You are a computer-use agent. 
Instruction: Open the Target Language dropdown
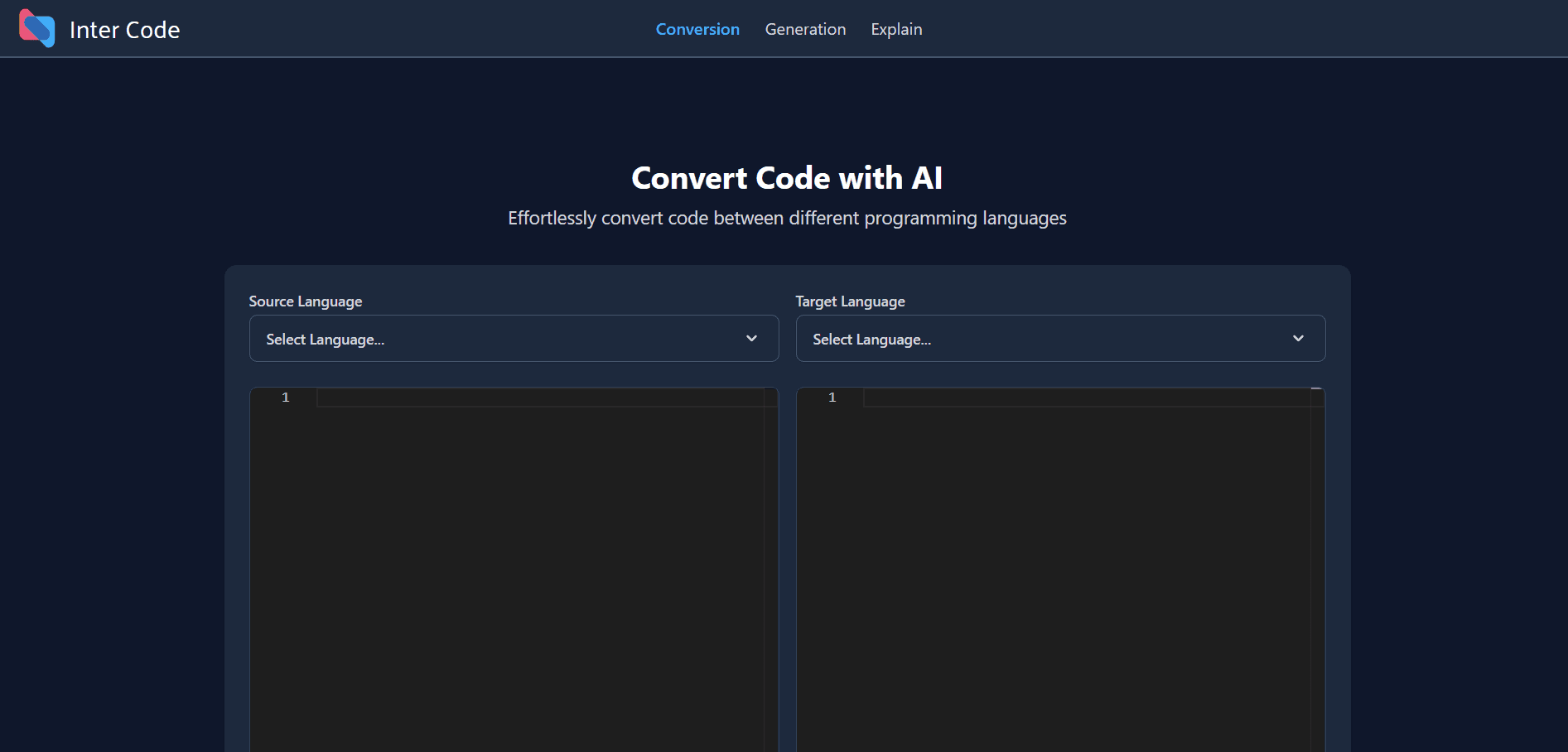(1060, 339)
